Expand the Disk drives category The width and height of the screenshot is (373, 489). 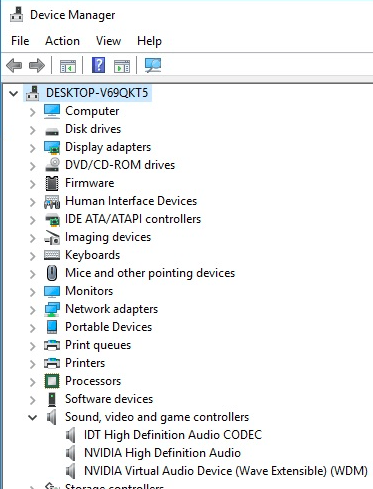32,130
